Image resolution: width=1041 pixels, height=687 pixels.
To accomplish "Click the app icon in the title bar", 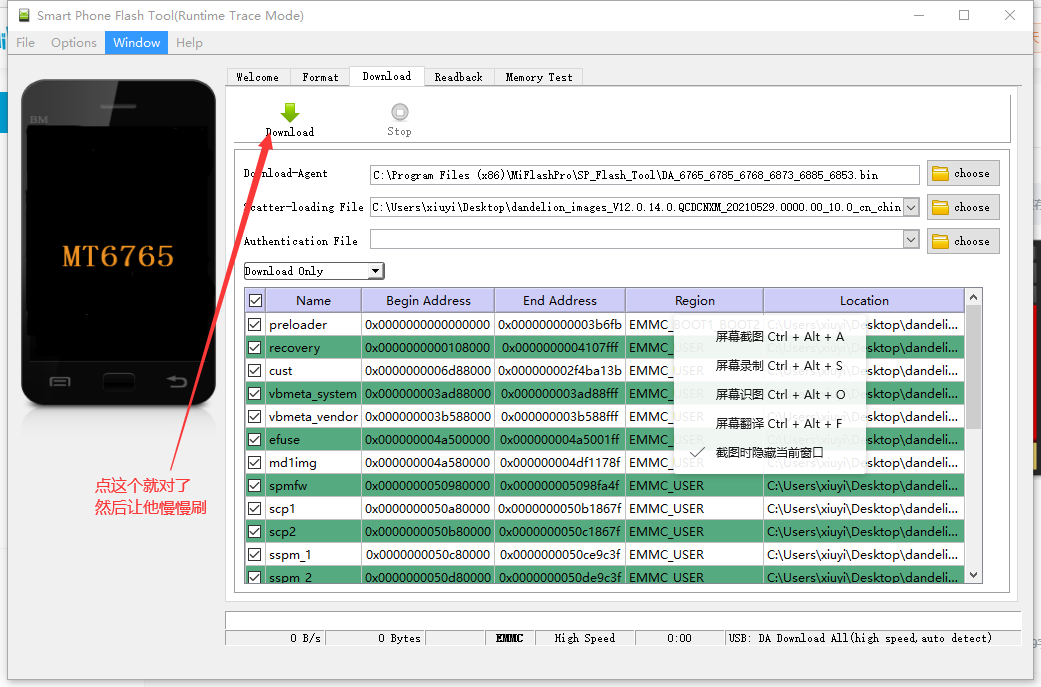I will tap(24, 15).
